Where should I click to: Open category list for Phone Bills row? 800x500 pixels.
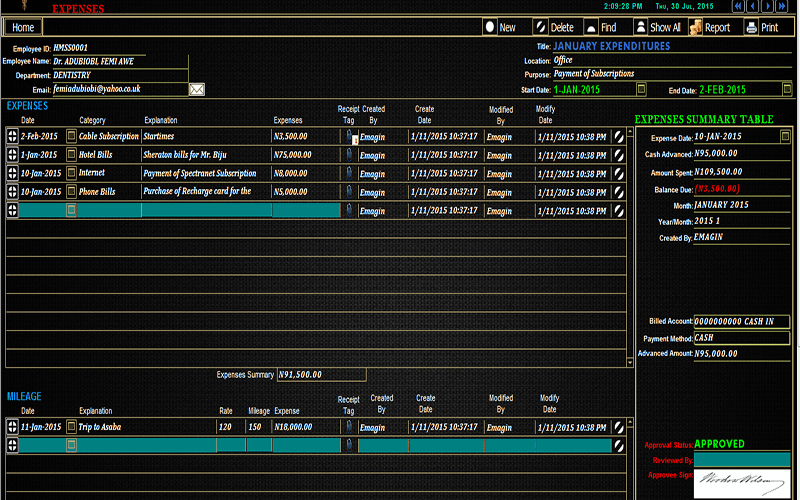[x=71, y=192]
